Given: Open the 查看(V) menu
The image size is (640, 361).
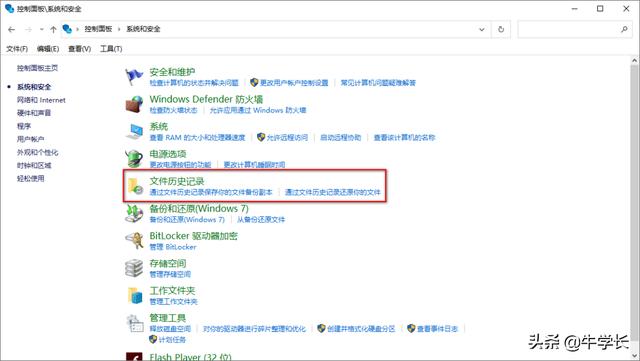Looking at the screenshot, I should pos(79,49).
